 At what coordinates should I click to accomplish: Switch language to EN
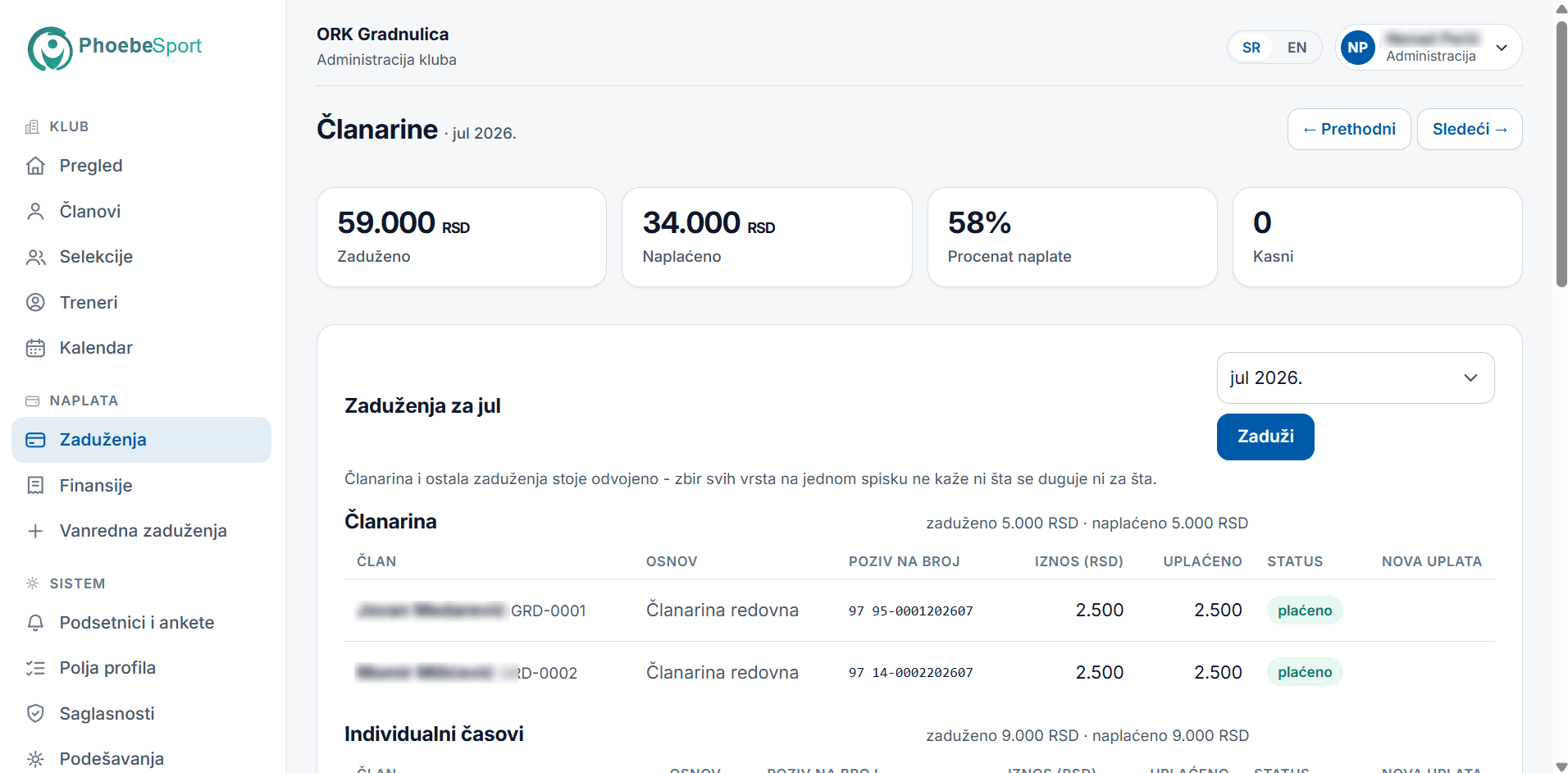click(x=1297, y=48)
